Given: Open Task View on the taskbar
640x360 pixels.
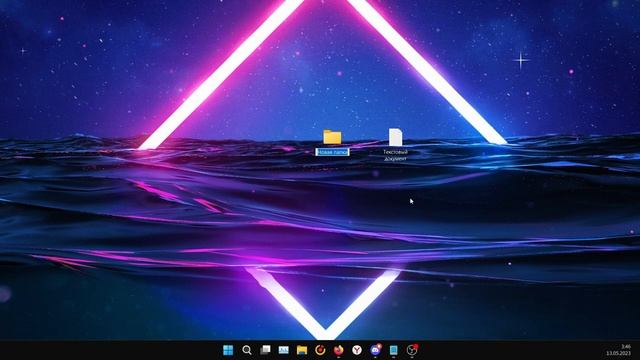Looking at the screenshot, I should click(265, 350).
